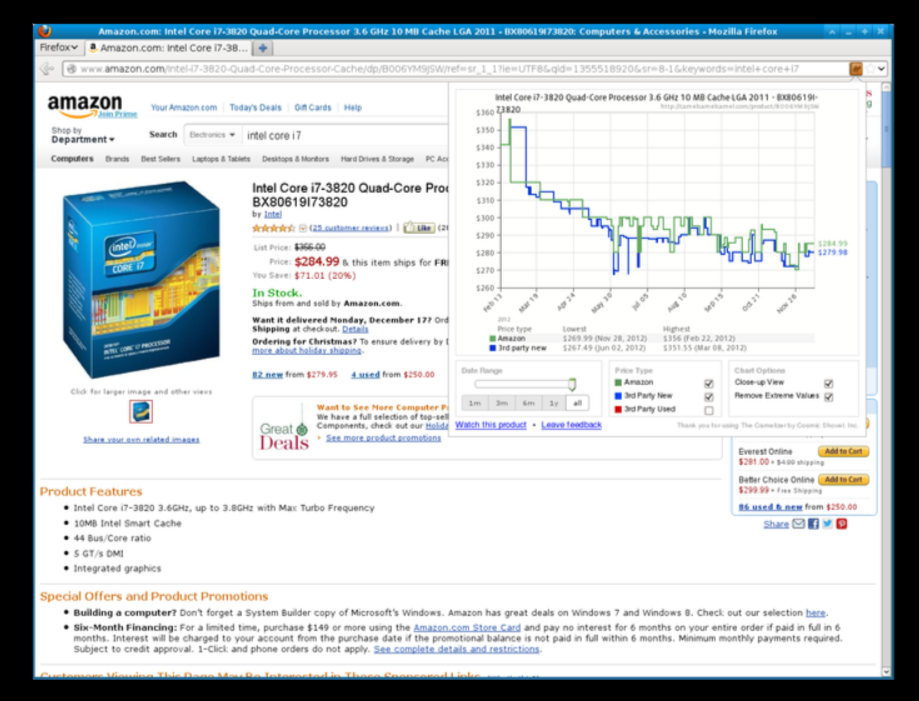This screenshot has width=919, height=701.
Task: Open Watch this product link
Action: [x=491, y=425]
